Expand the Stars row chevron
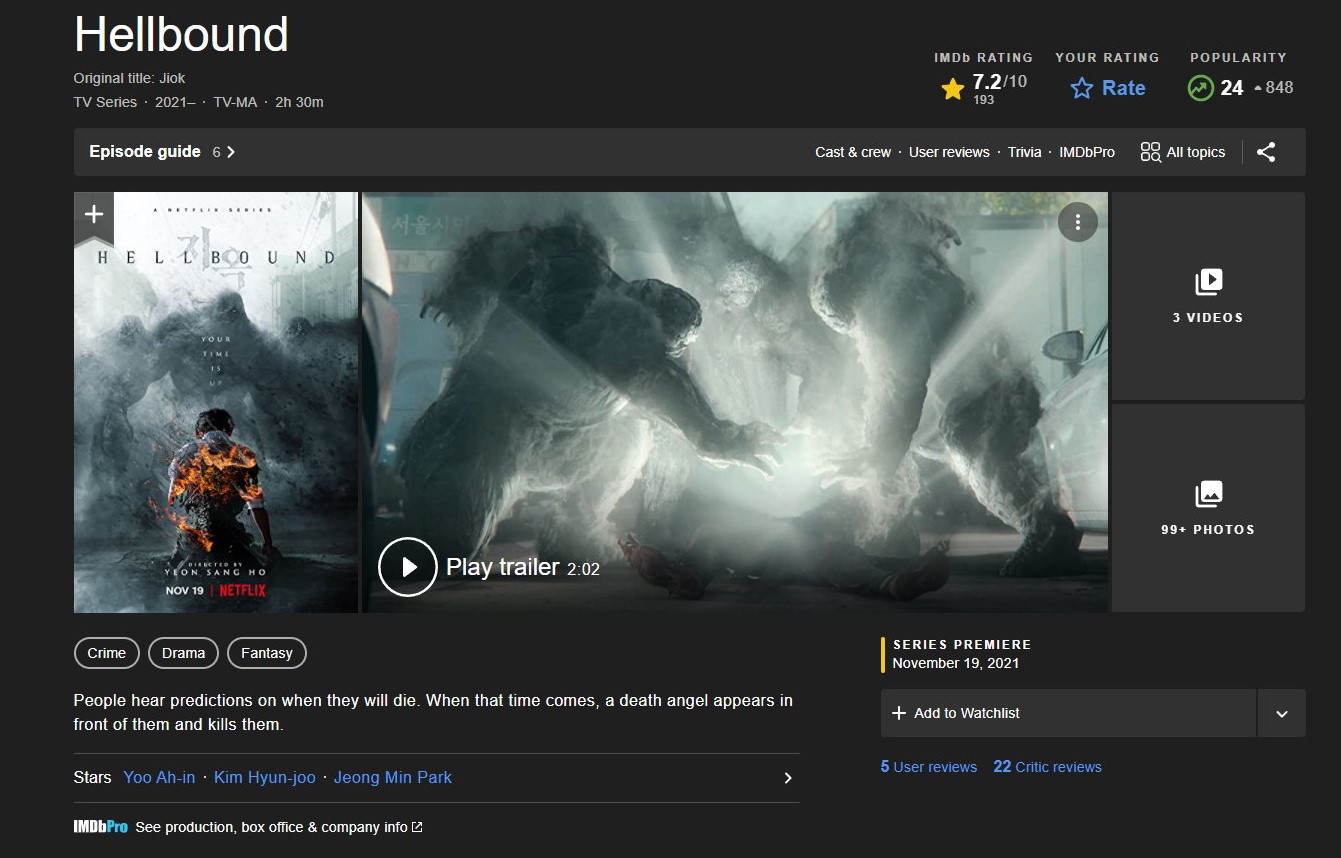1341x858 pixels. click(788, 778)
